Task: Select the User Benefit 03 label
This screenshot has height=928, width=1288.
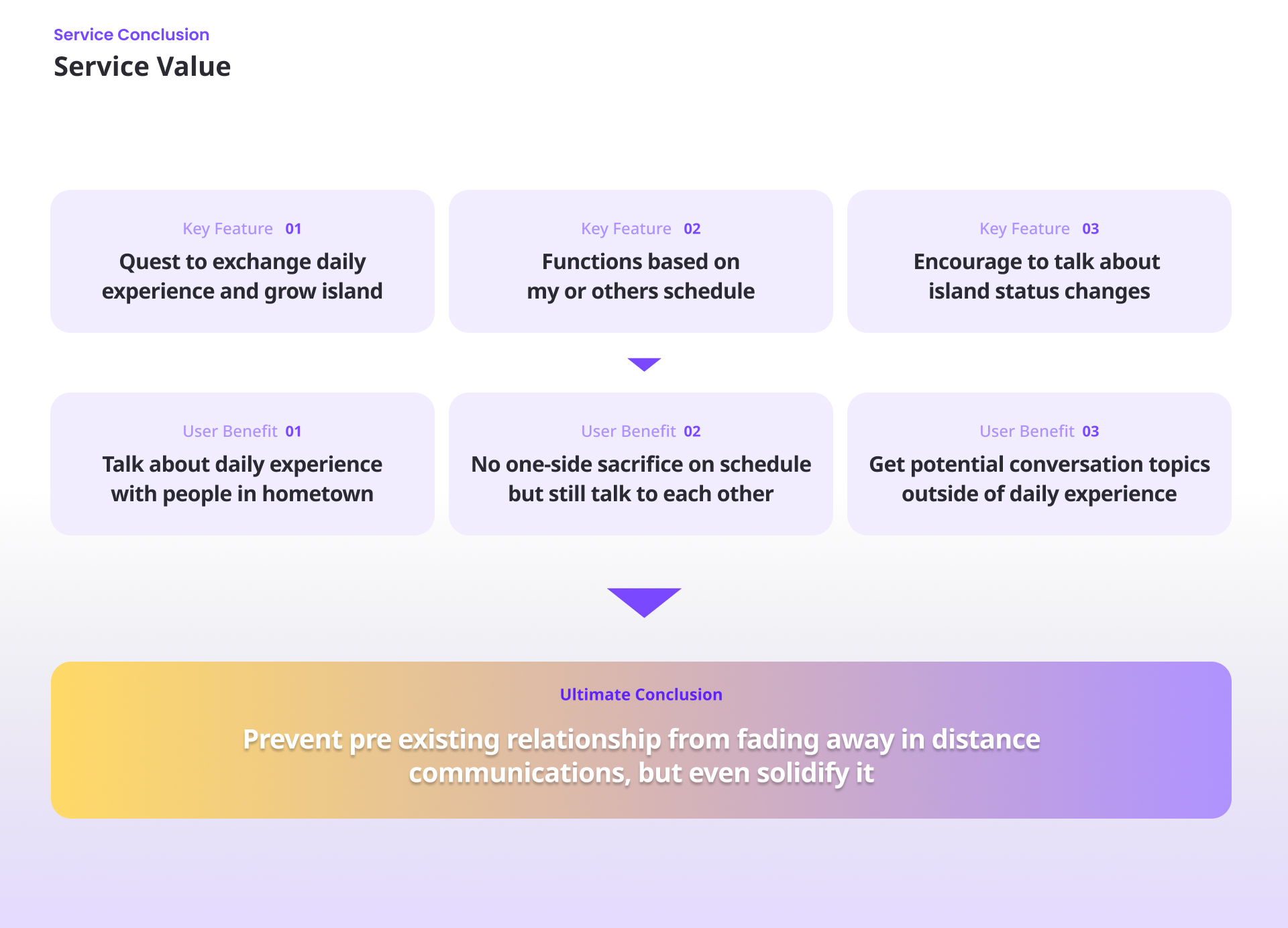Action: pos(1039,431)
